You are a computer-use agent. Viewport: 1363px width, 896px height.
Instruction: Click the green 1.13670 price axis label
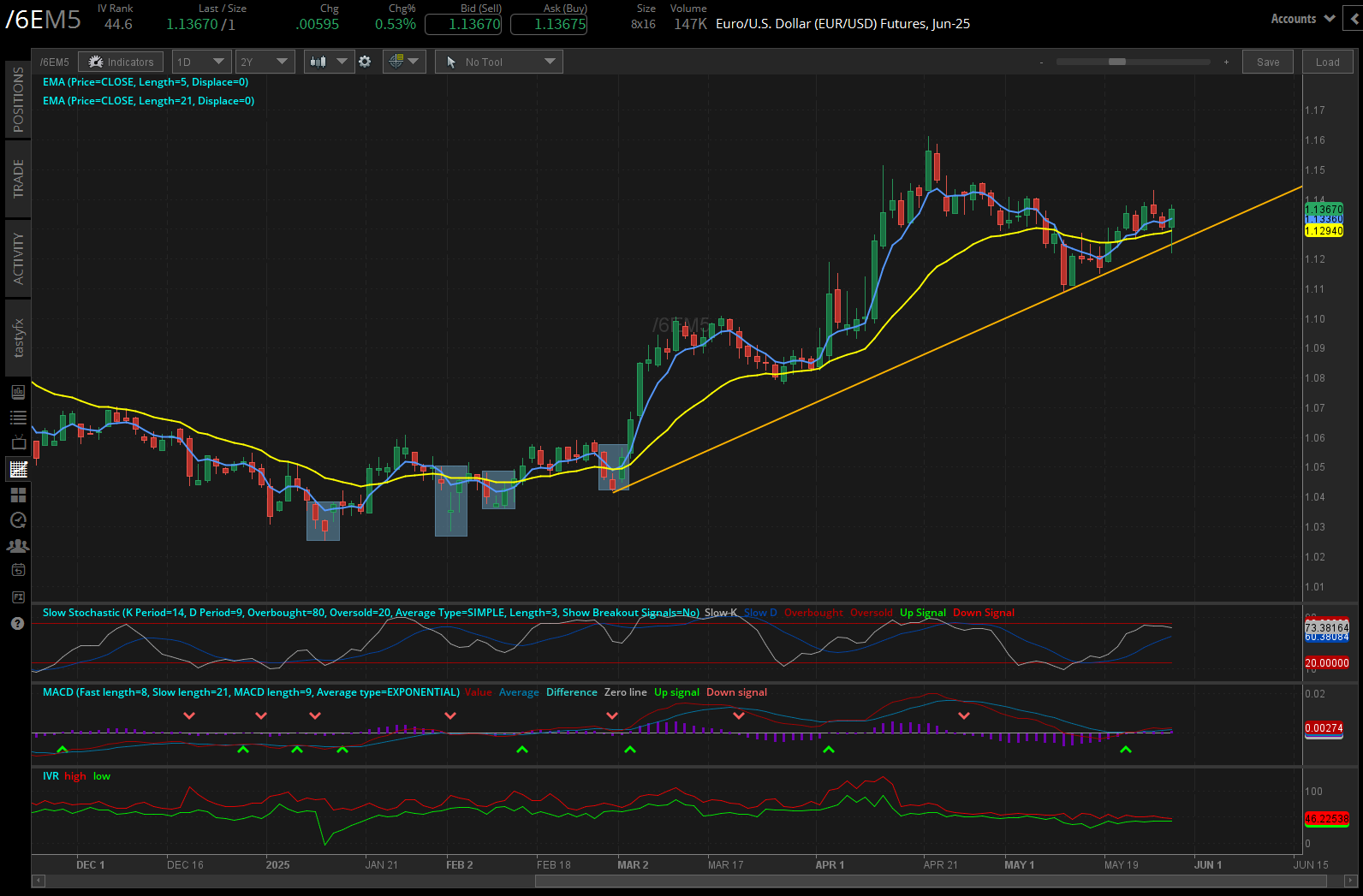click(1324, 210)
